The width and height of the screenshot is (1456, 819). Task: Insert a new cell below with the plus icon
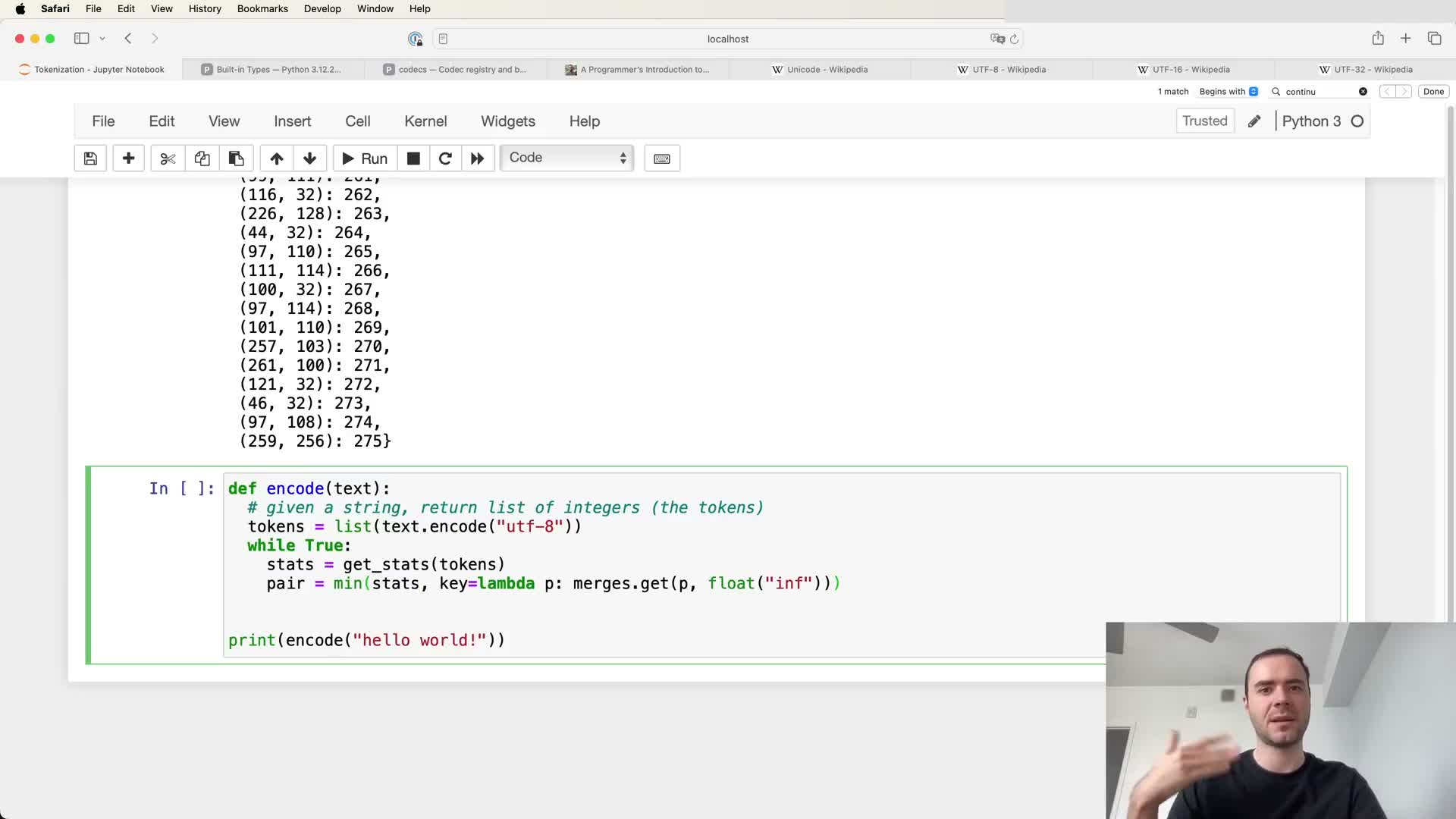pos(128,158)
